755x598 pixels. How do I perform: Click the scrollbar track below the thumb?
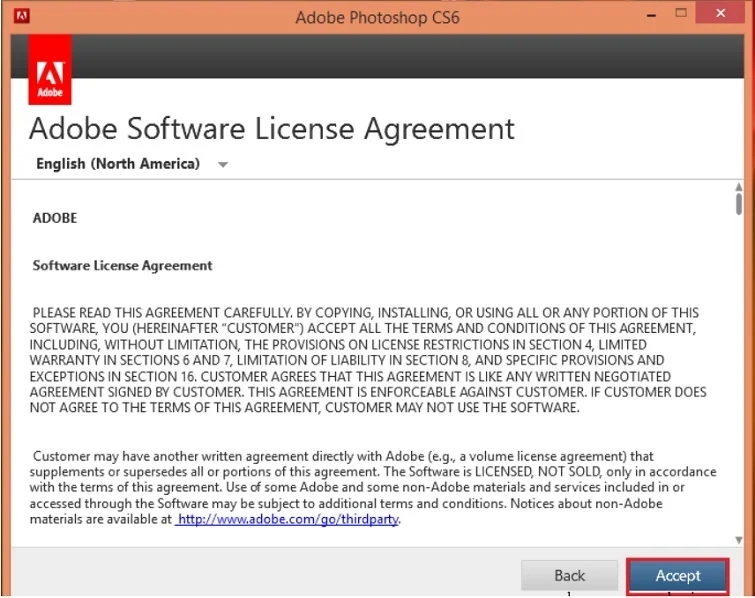(738, 400)
